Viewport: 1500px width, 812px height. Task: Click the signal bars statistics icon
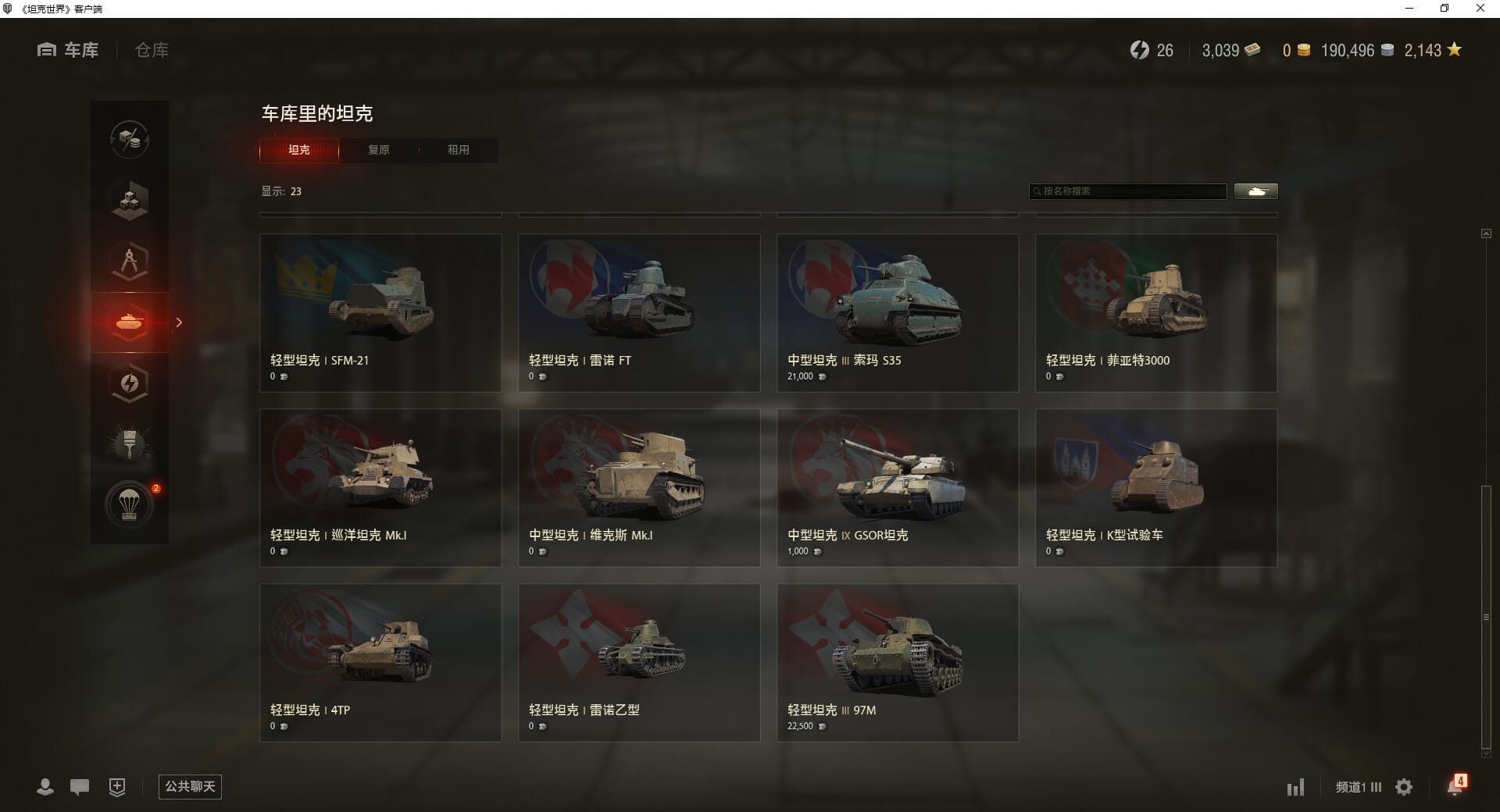pos(1295,787)
